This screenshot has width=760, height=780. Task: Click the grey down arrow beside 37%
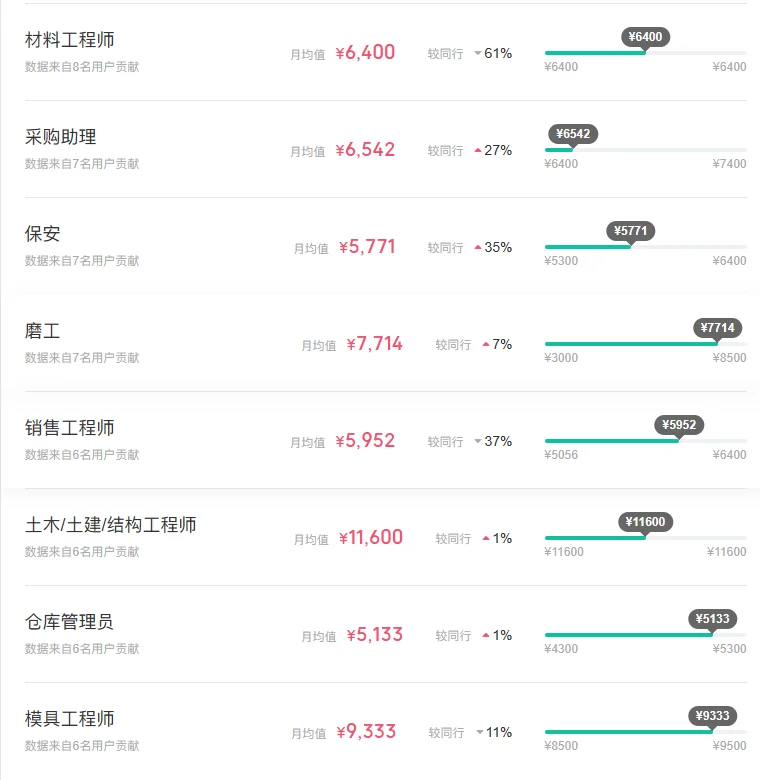tap(477, 441)
